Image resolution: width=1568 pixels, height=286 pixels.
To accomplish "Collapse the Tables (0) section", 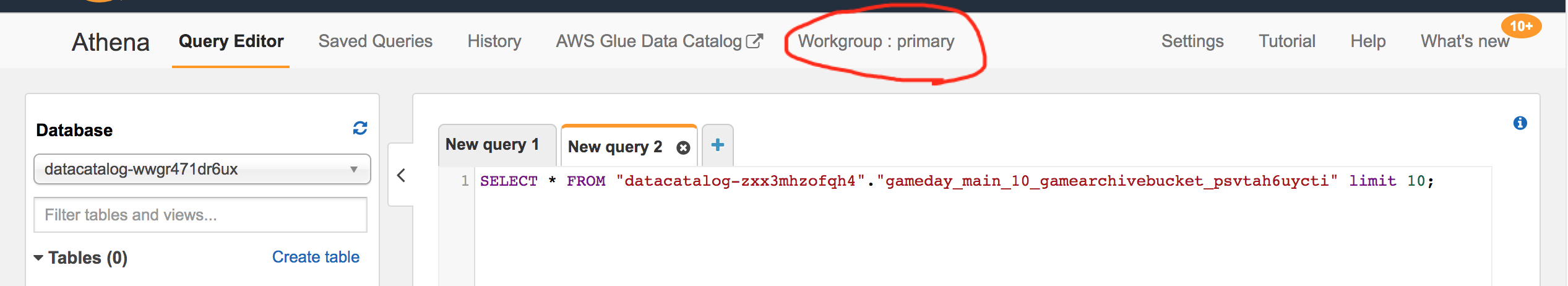I will [x=81, y=258].
